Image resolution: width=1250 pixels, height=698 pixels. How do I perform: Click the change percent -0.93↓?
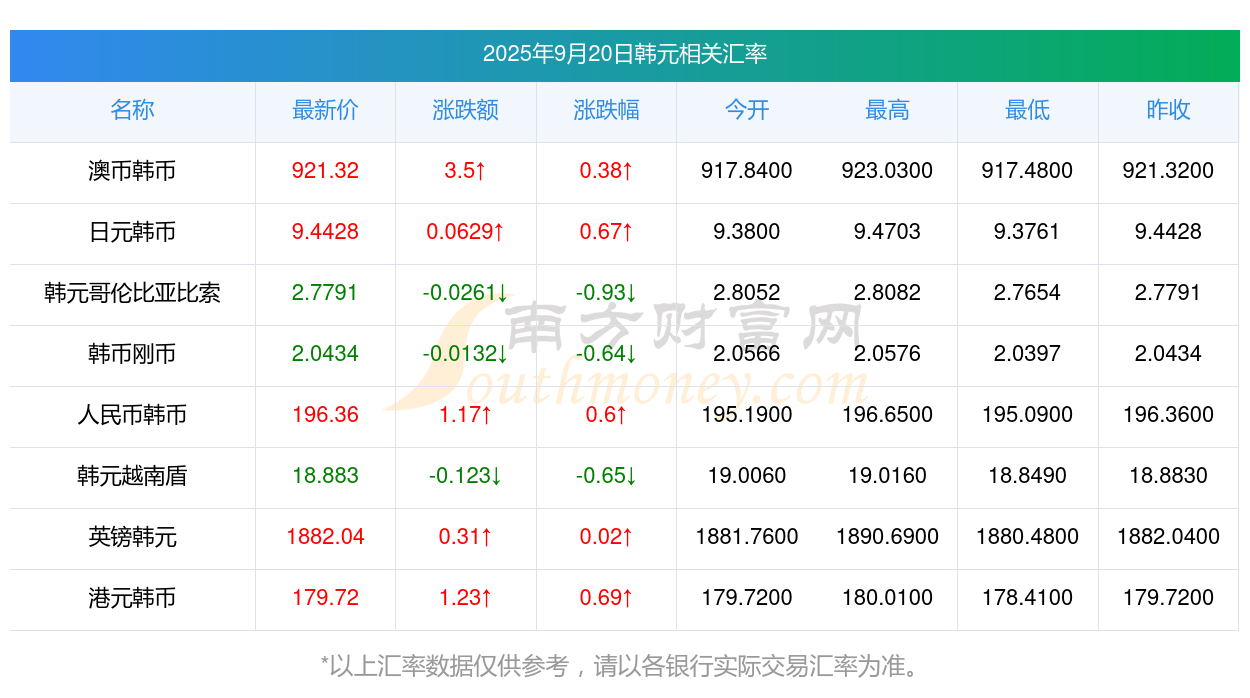coord(606,293)
